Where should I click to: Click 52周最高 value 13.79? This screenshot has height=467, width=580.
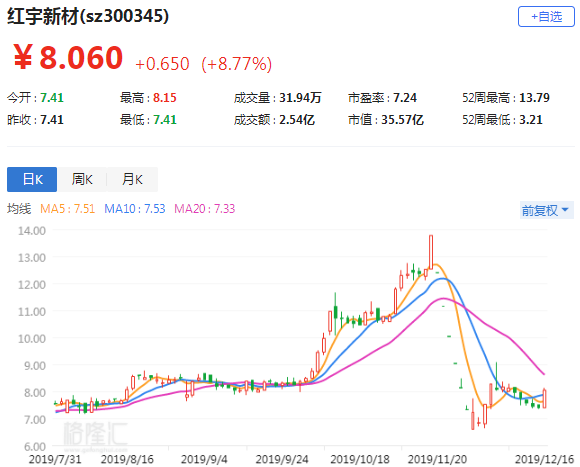pyautogui.click(x=535, y=98)
